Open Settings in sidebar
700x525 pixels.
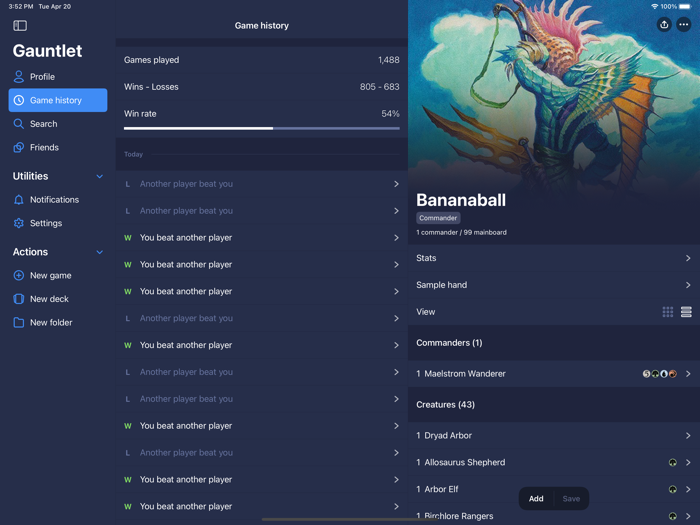pyautogui.click(x=58, y=223)
